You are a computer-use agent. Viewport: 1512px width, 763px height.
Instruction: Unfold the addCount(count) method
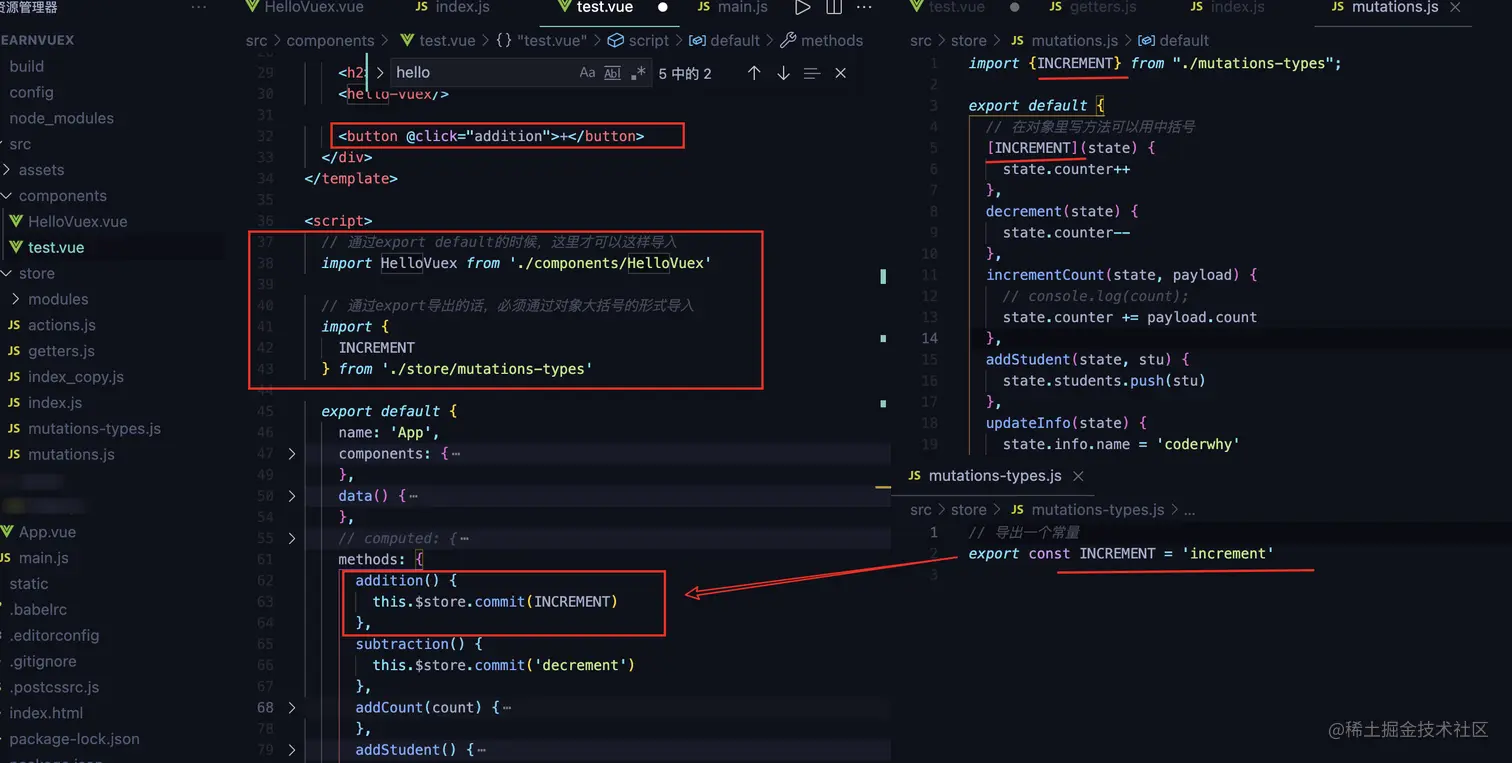(x=292, y=708)
